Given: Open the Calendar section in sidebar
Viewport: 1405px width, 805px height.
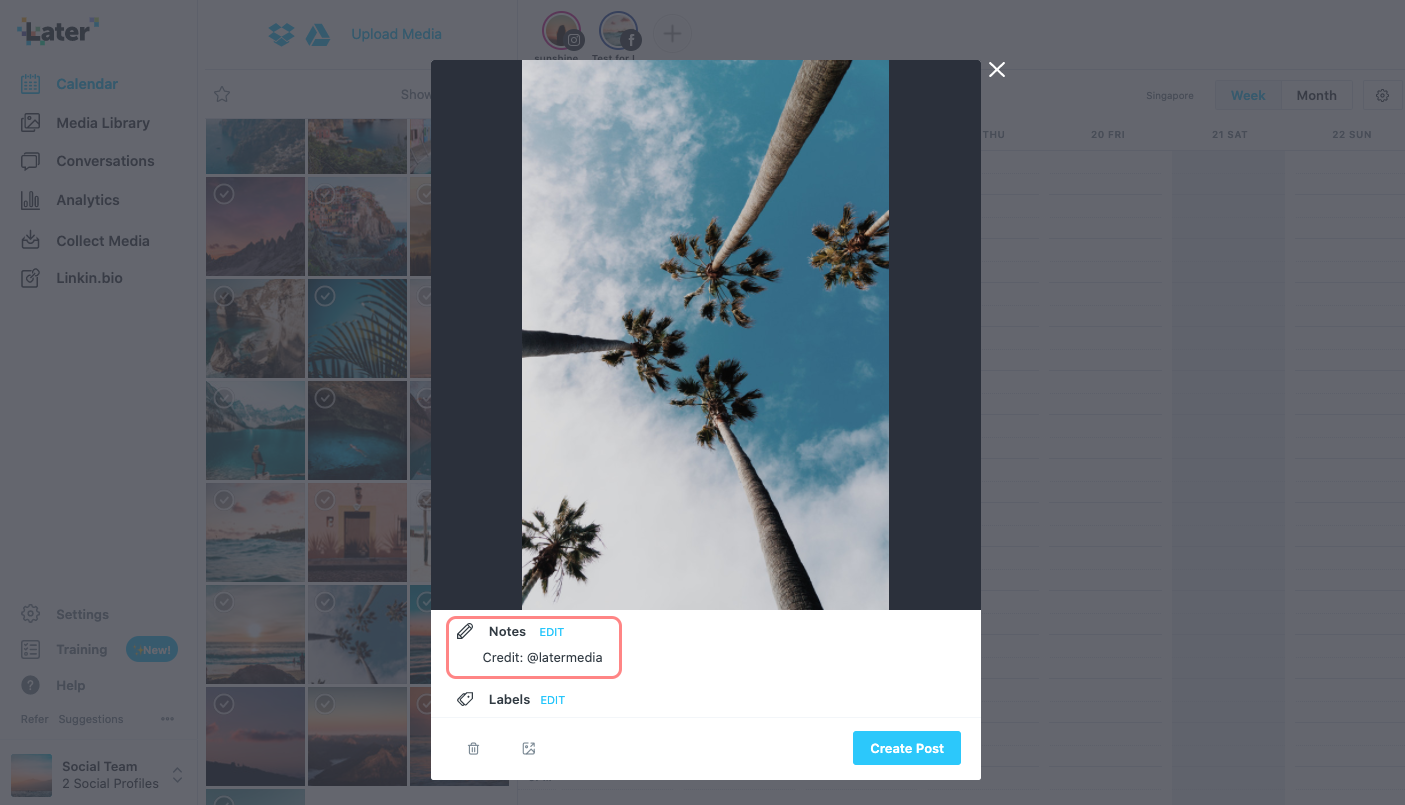Looking at the screenshot, I should 87,84.
